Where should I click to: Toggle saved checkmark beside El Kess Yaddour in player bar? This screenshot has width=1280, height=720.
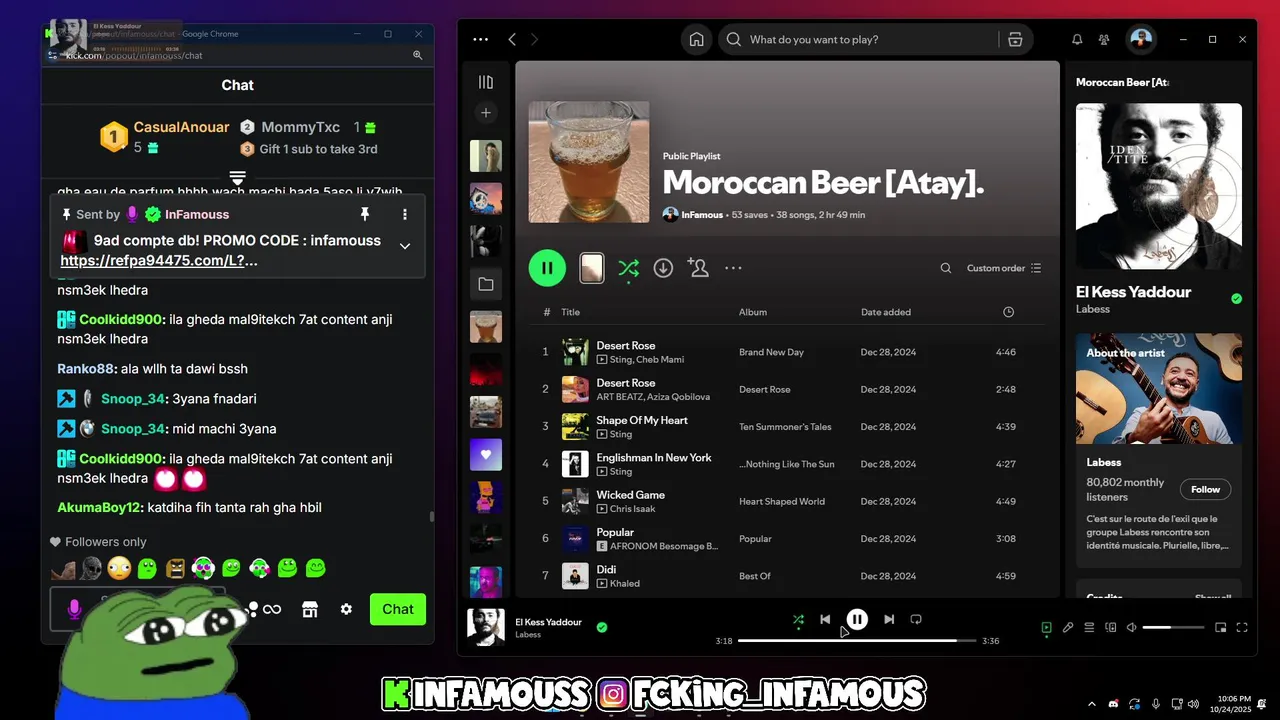pos(602,628)
